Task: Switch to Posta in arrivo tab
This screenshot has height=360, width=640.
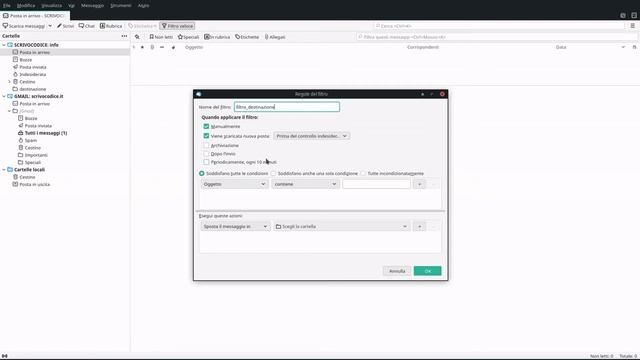Action: (35, 16)
